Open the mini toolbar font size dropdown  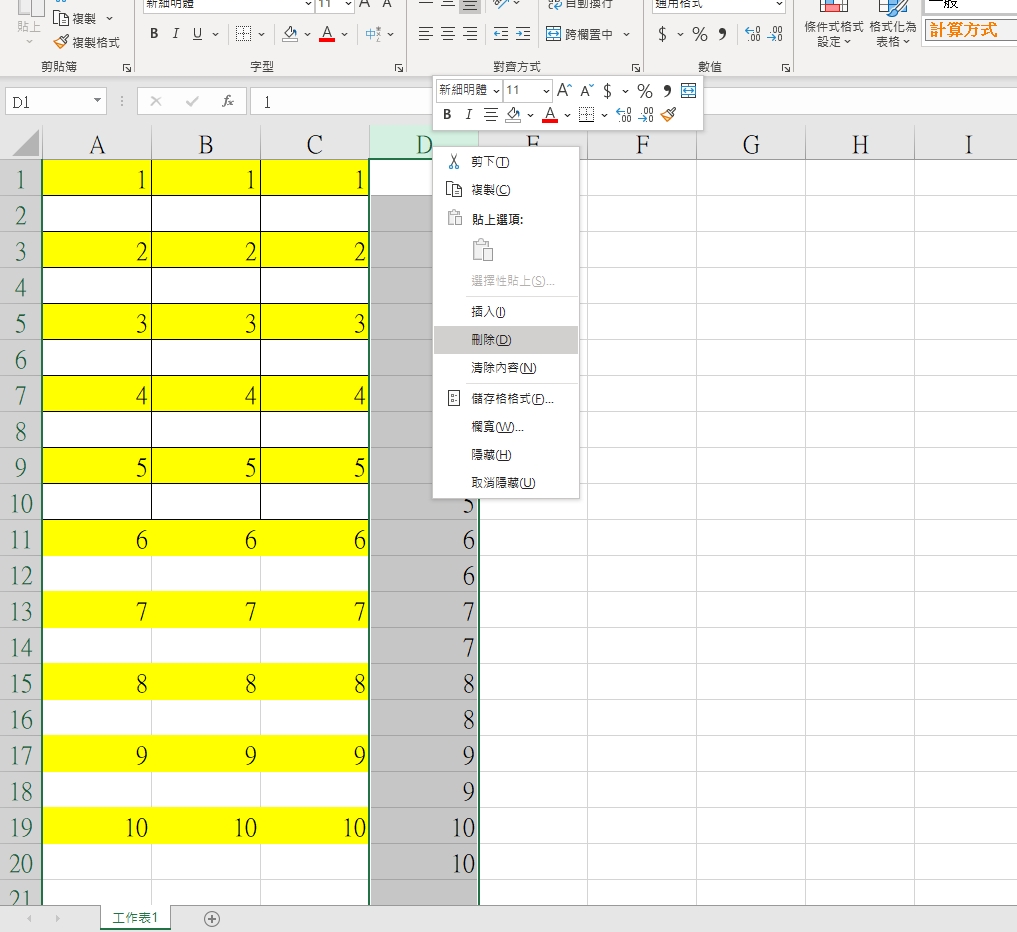[546, 90]
